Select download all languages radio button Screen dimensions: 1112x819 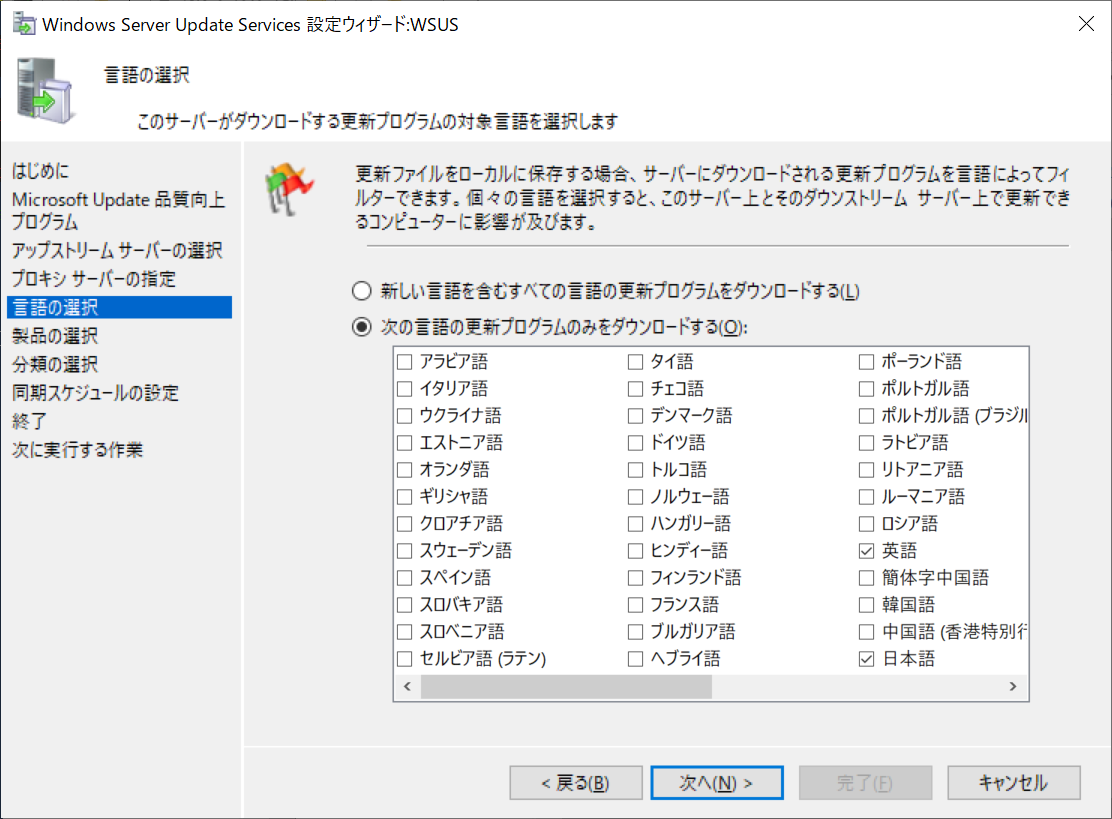362,291
